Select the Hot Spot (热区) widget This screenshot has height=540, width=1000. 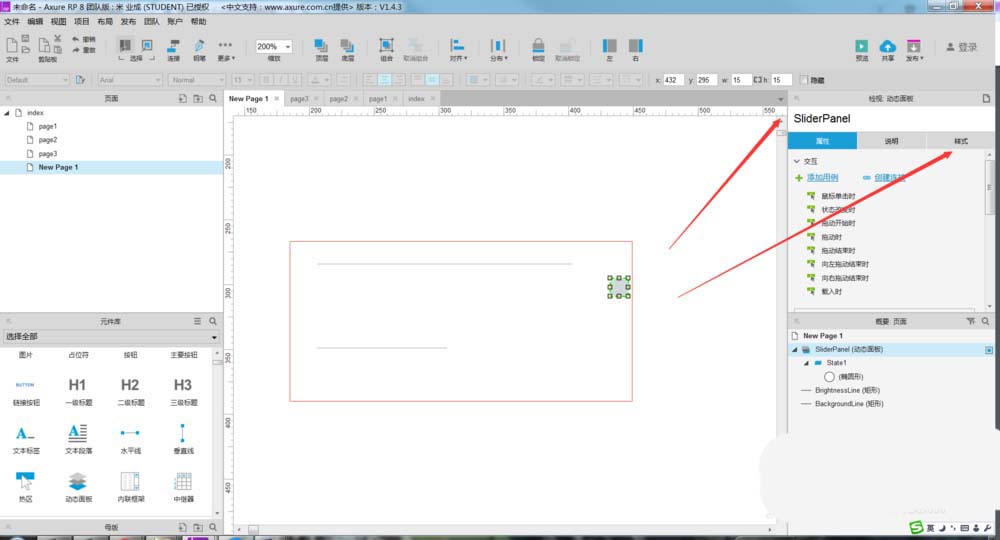pos(26,486)
